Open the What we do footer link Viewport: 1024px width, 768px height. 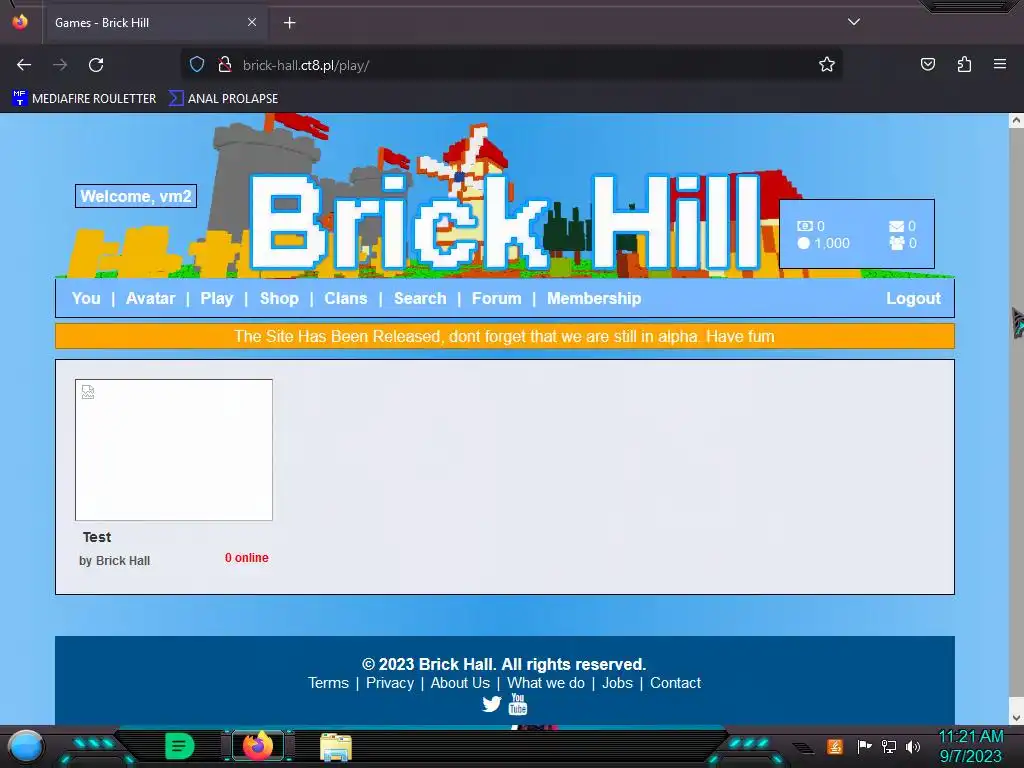tap(546, 683)
